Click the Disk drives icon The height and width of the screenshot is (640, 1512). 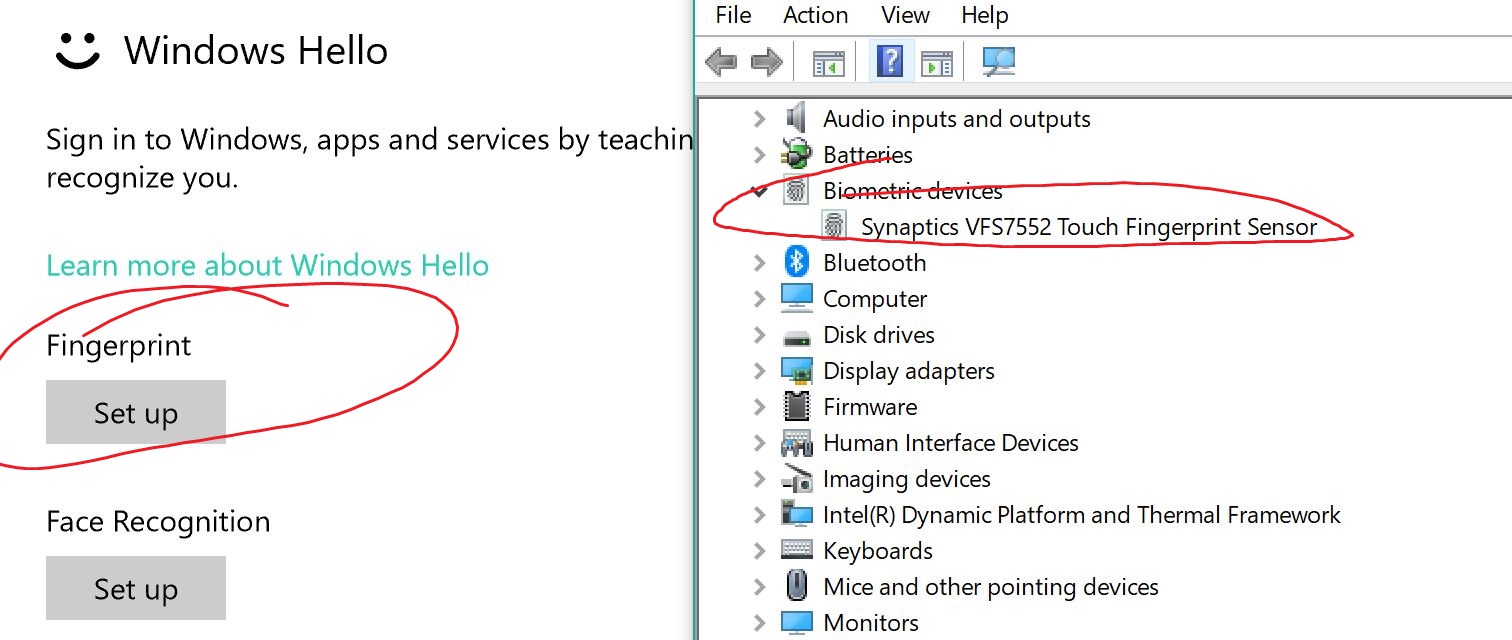797,336
